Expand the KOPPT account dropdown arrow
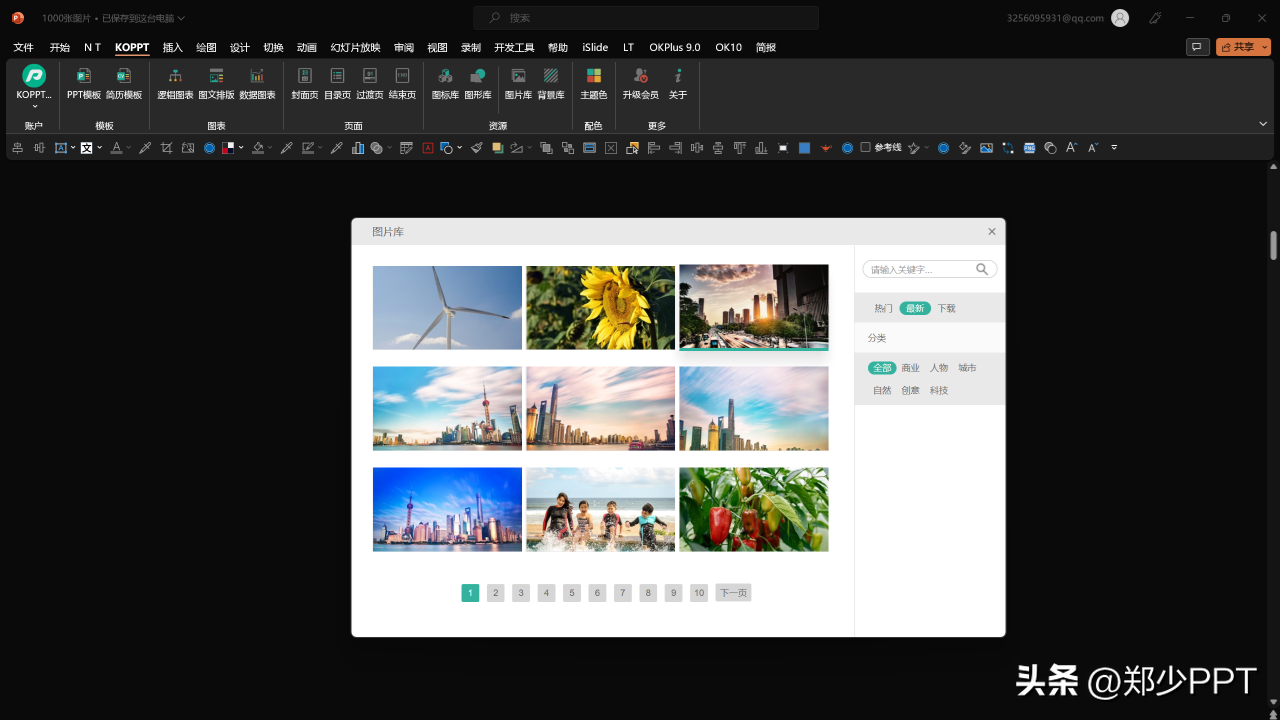Viewport: 1280px width, 720px height. pos(34,105)
